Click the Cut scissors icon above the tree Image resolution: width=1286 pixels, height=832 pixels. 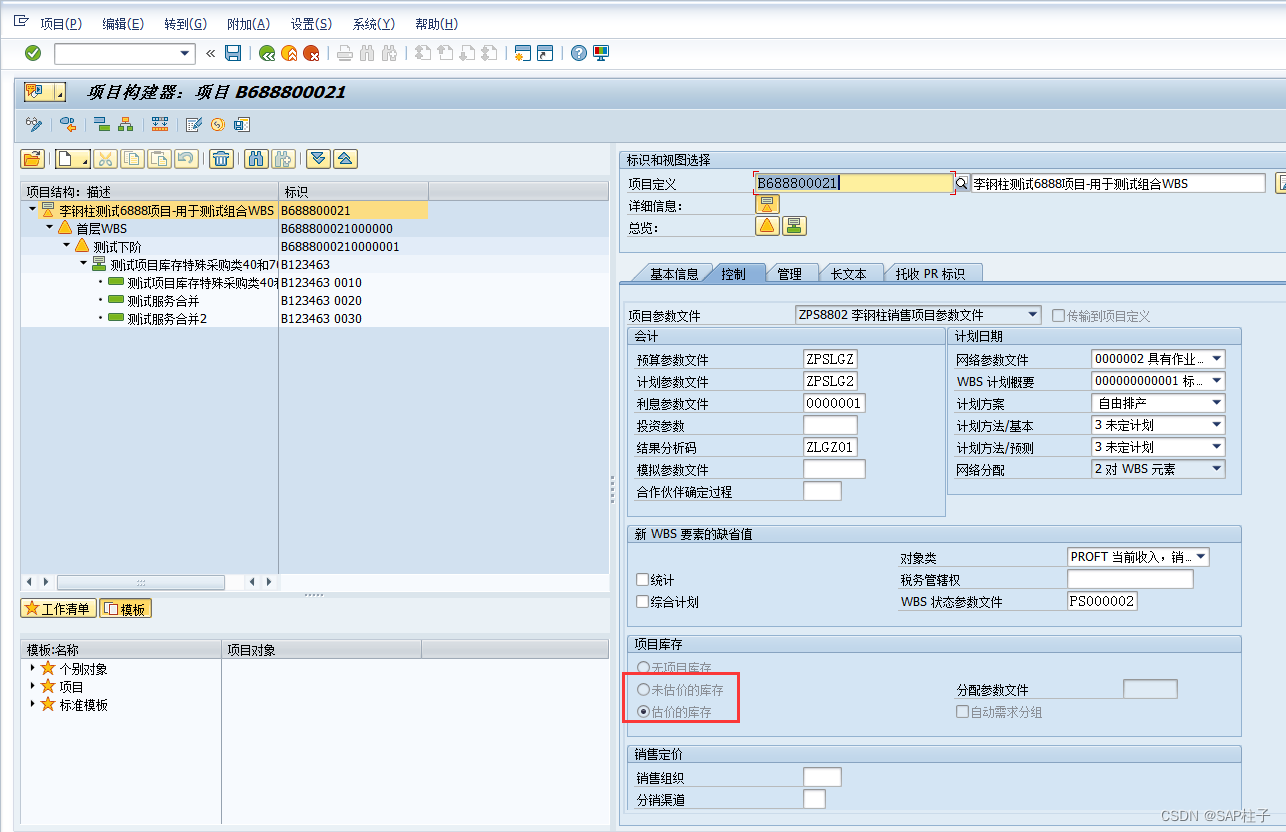[106, 158]
